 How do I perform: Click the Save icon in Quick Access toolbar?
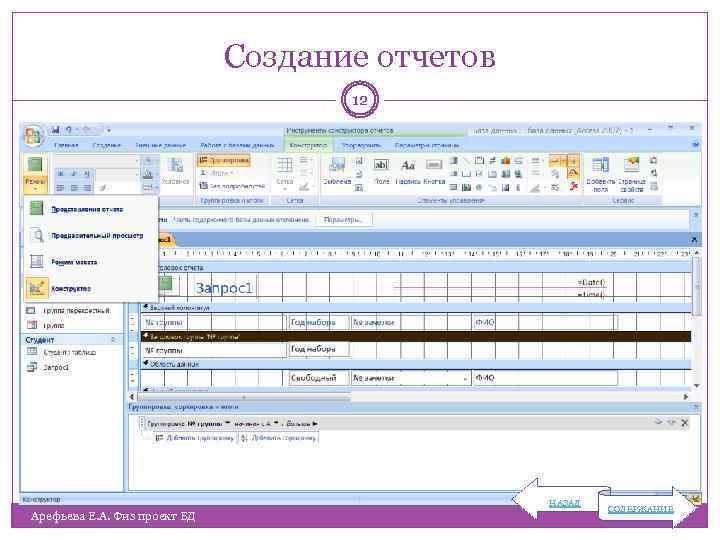(x=56, y=130)
